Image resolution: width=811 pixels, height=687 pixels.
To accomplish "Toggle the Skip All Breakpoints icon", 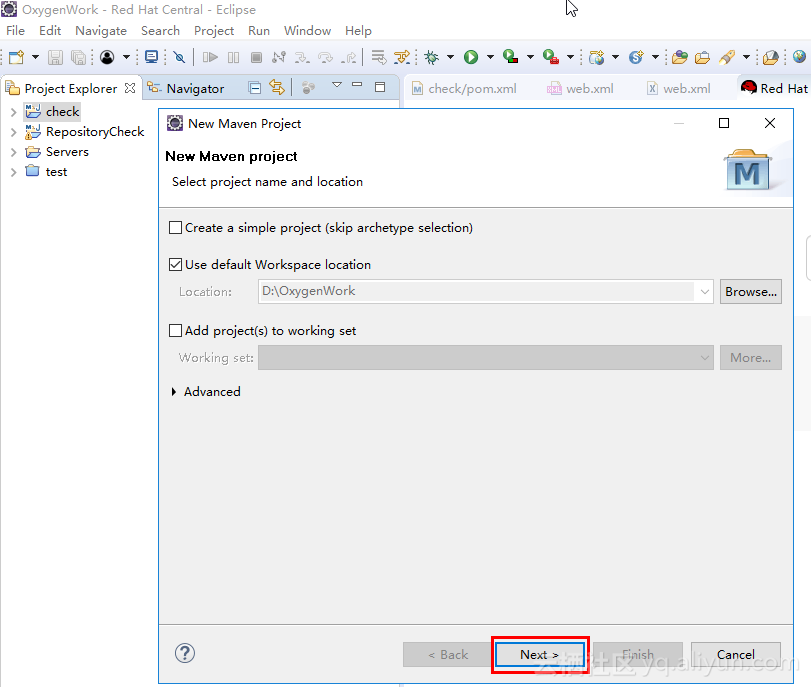I will click(x=179, y=57).
